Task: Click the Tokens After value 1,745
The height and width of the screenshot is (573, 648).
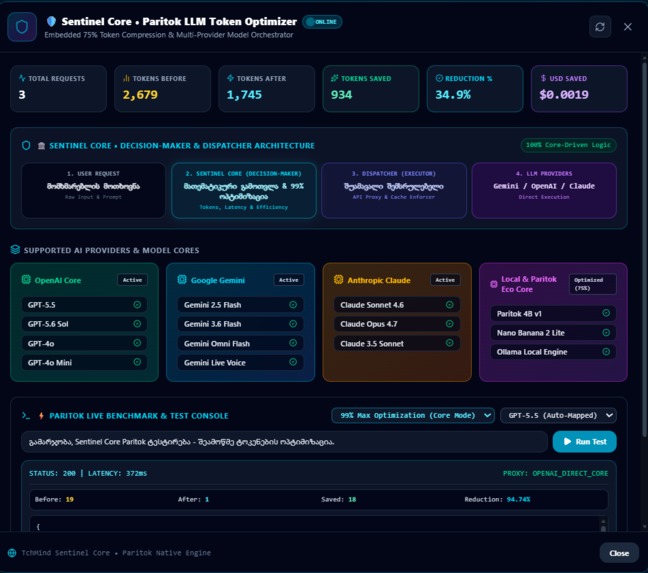Action: pos(244,95)
